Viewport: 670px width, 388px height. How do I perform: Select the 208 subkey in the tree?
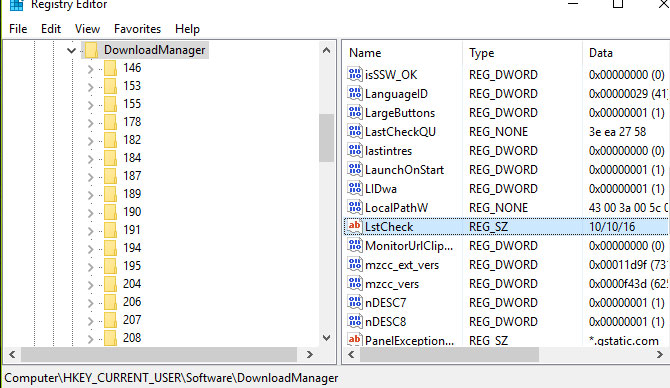[x=132, y=338]
